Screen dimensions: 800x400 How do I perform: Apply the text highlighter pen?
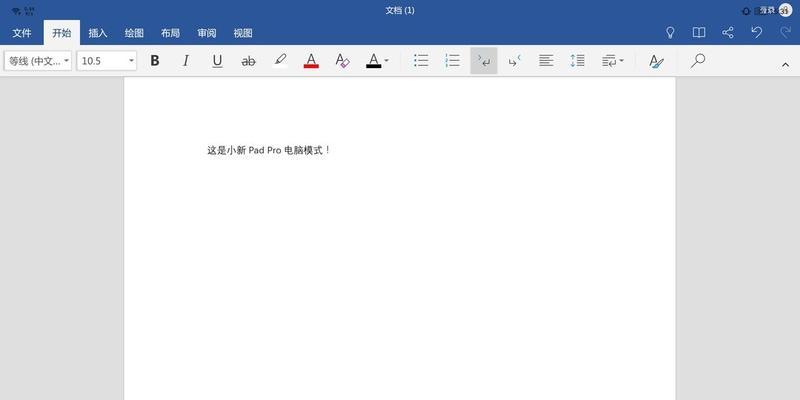pos(280,61)
